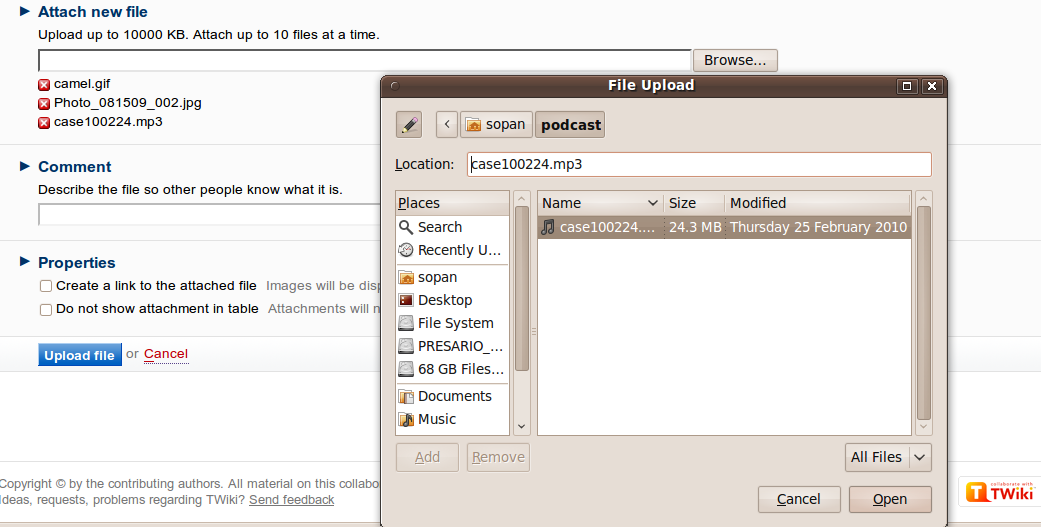Remove Photo_081509_002.jpg with its red X icon
The width and height of the screenshot is (1041, 527).
coord(44,104)
